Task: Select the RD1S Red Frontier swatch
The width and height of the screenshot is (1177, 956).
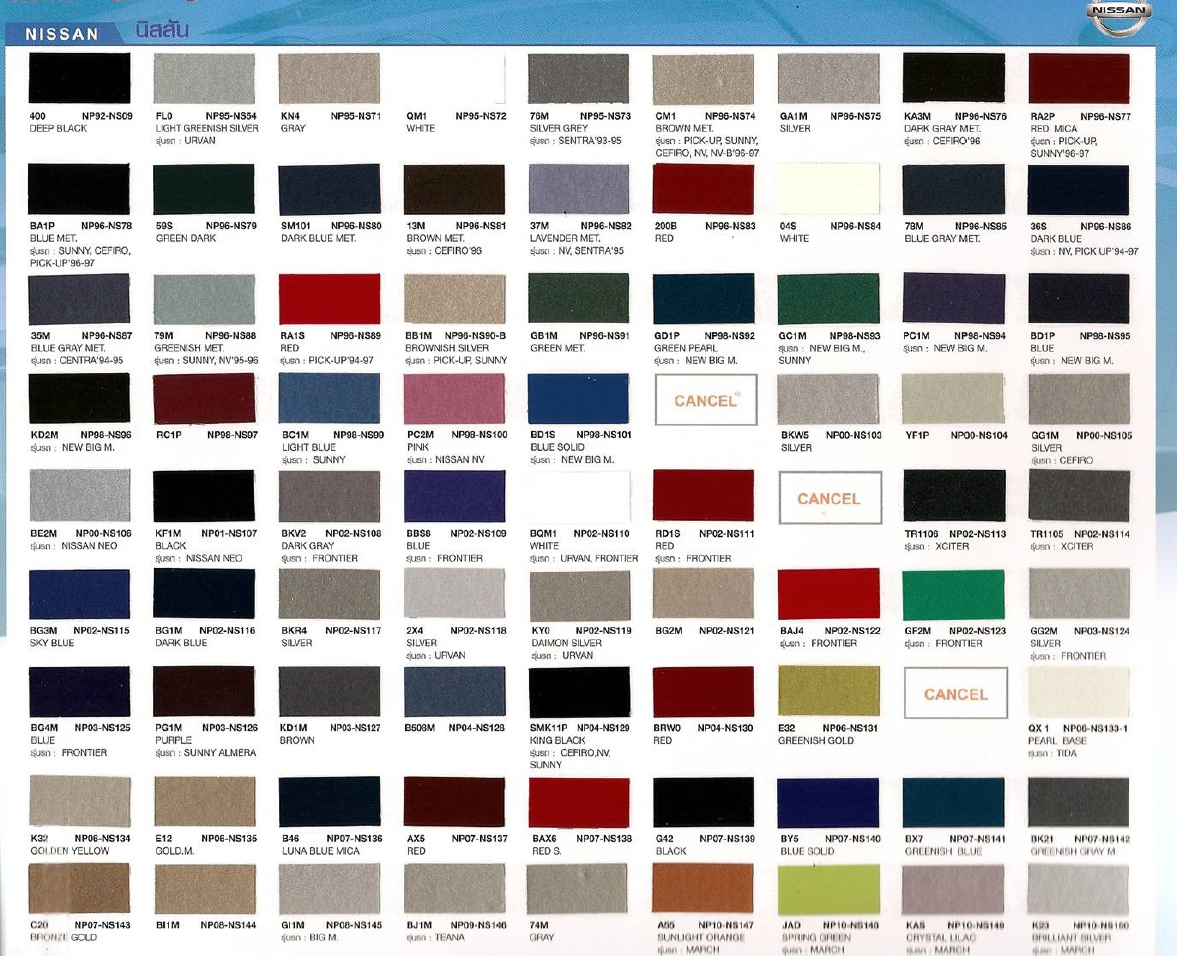Action: click(703, 495)
